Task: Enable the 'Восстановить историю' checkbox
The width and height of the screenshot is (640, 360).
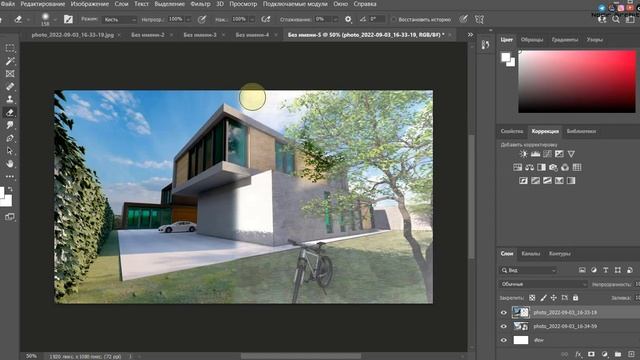Action: [394, 20]
